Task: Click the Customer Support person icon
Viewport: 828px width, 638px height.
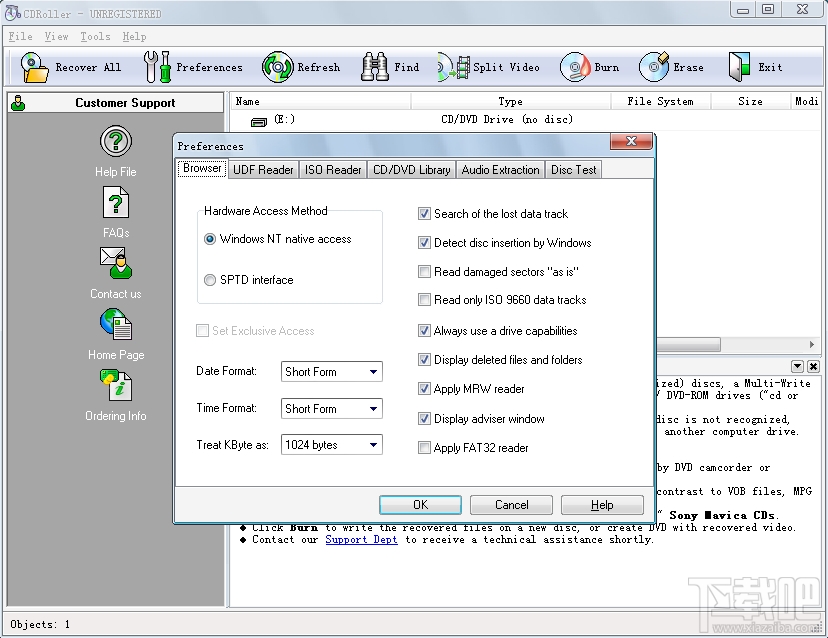Action: (18, 102)
